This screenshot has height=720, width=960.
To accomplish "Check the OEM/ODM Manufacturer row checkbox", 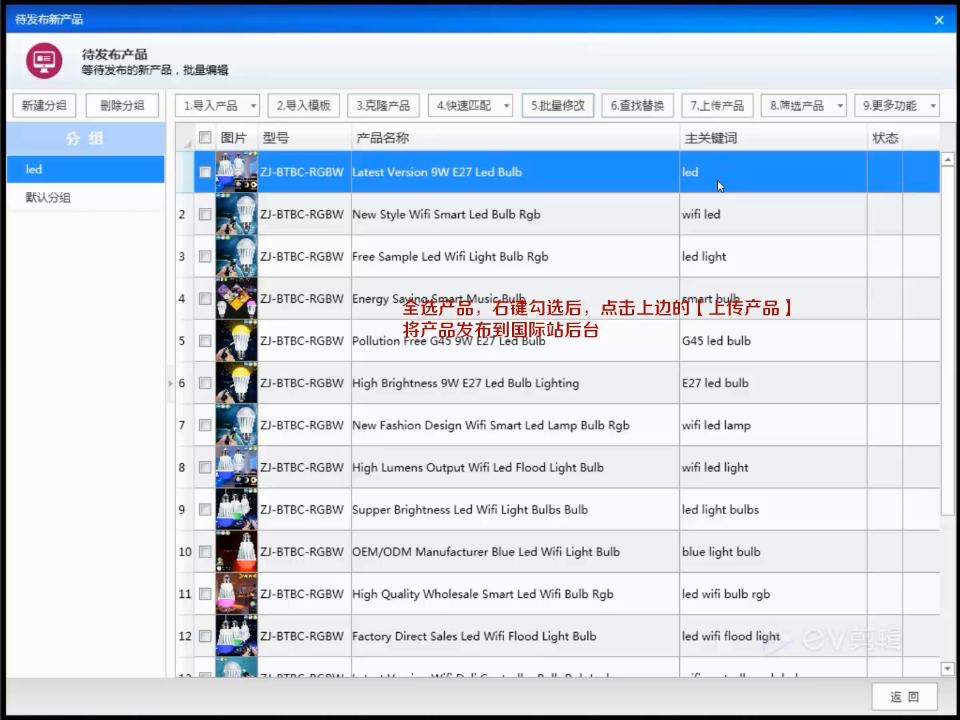I will click(x=205, y=552).
